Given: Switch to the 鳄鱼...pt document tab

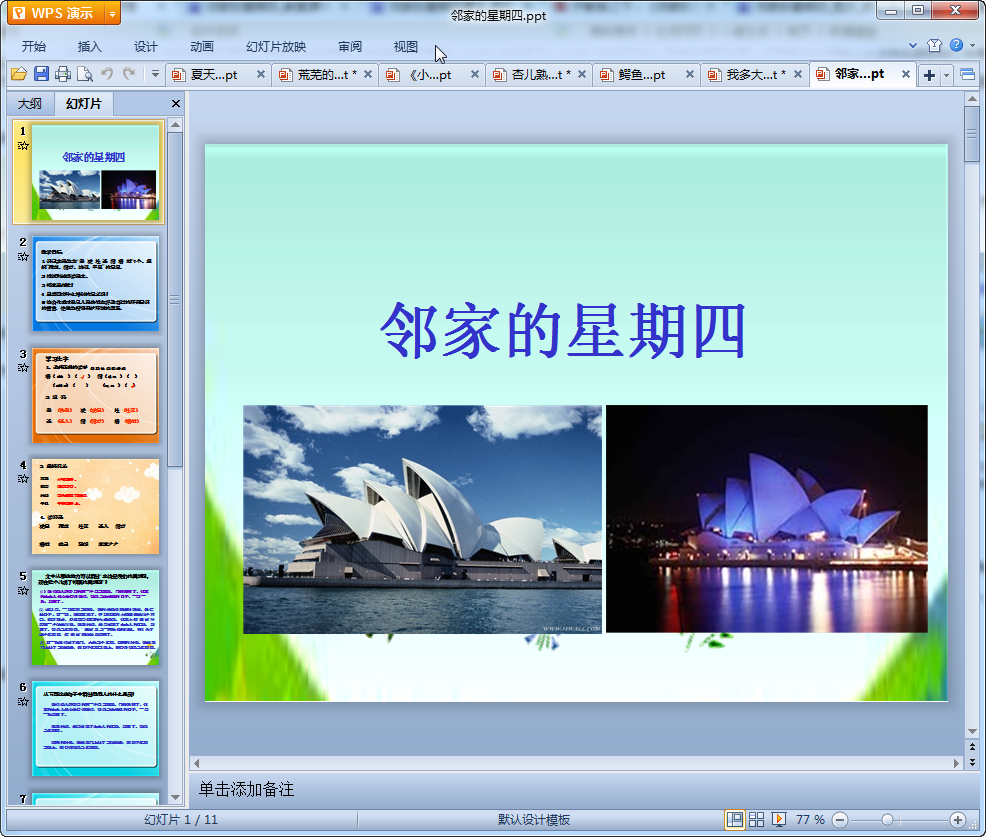Looking at the screenshot, I should 642,75.
